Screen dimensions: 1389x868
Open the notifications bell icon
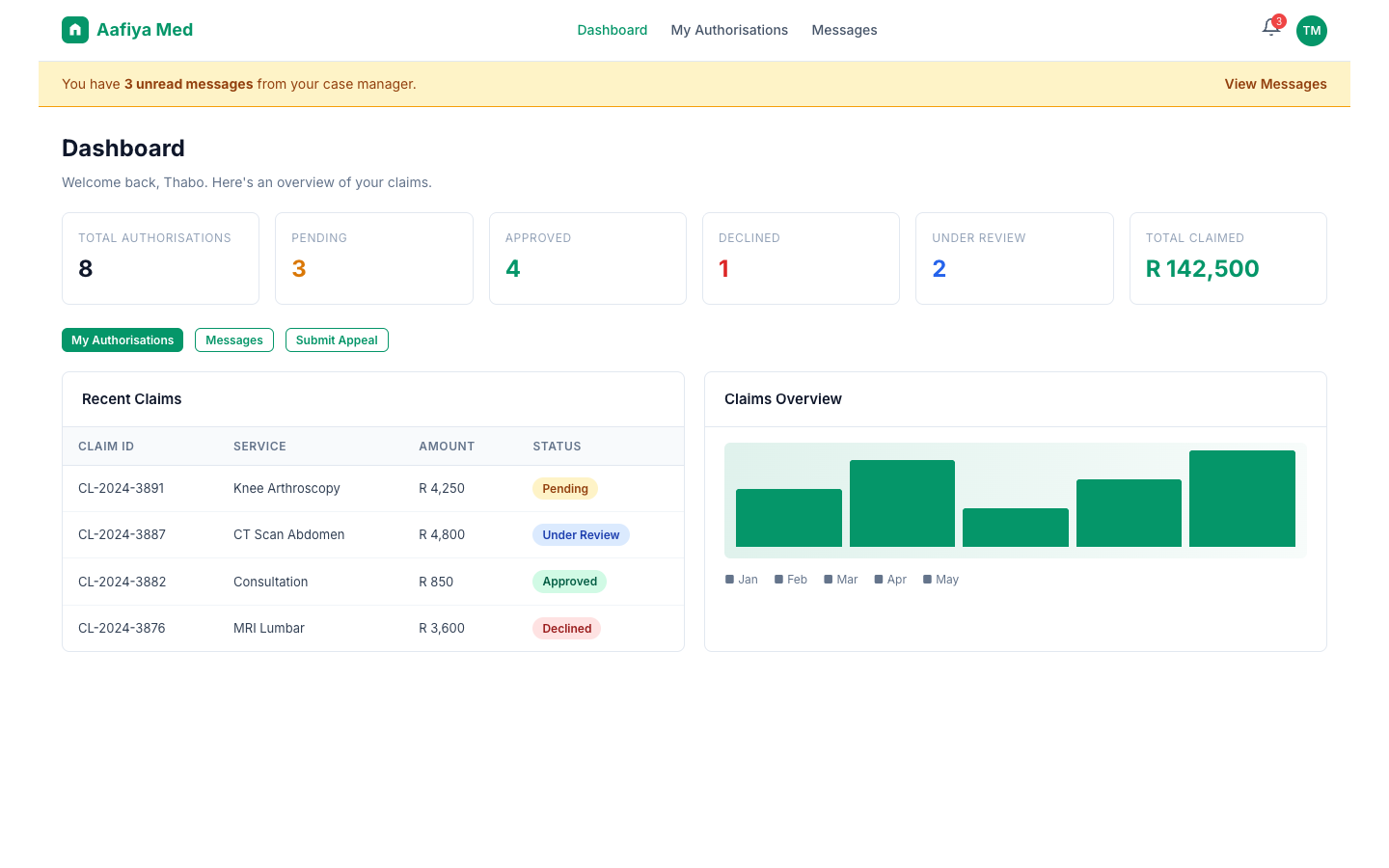(1271, 28)
